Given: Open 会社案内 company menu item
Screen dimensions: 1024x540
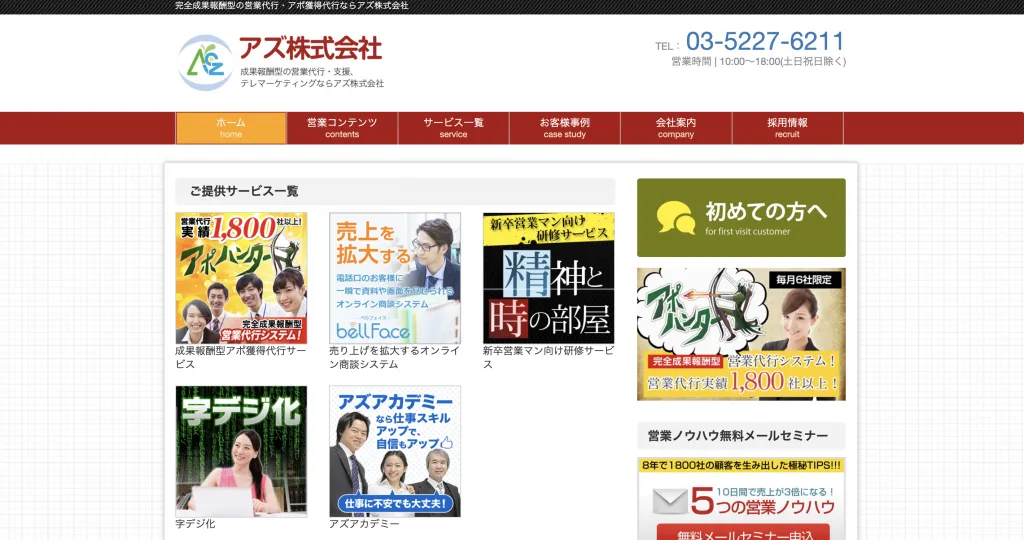Looking at the screenshot, I should (x=676, y=128).
